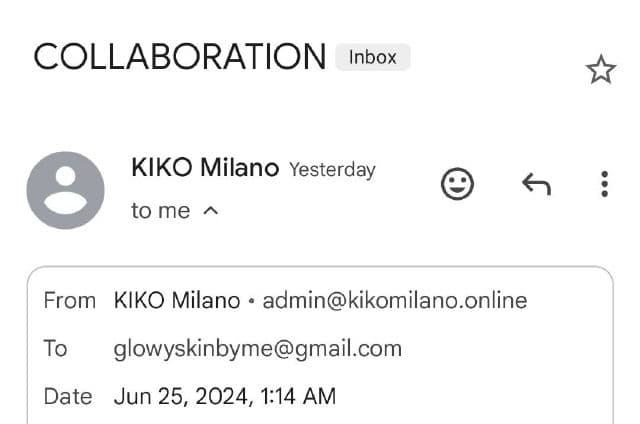Reply to the KIKO Milano email
640x424 pixels.
(x=536, y=184)
